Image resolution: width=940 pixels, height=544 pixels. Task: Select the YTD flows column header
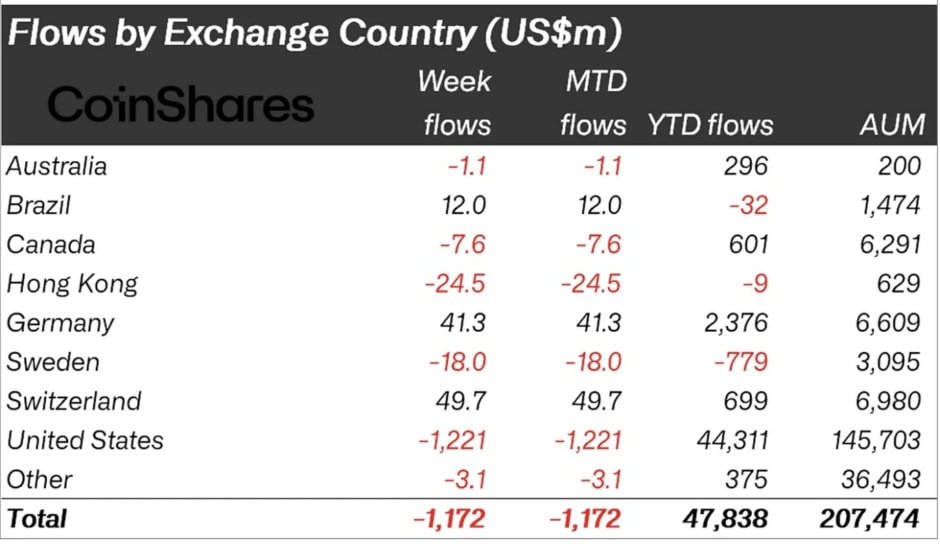tap(710, 125)
